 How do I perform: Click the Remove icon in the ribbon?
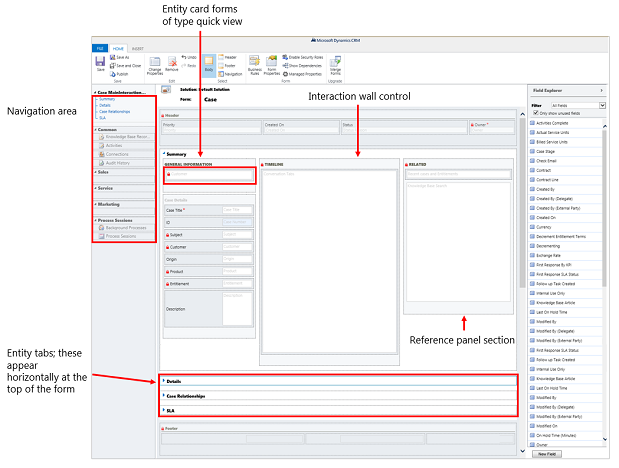click(x=172, y=64)
